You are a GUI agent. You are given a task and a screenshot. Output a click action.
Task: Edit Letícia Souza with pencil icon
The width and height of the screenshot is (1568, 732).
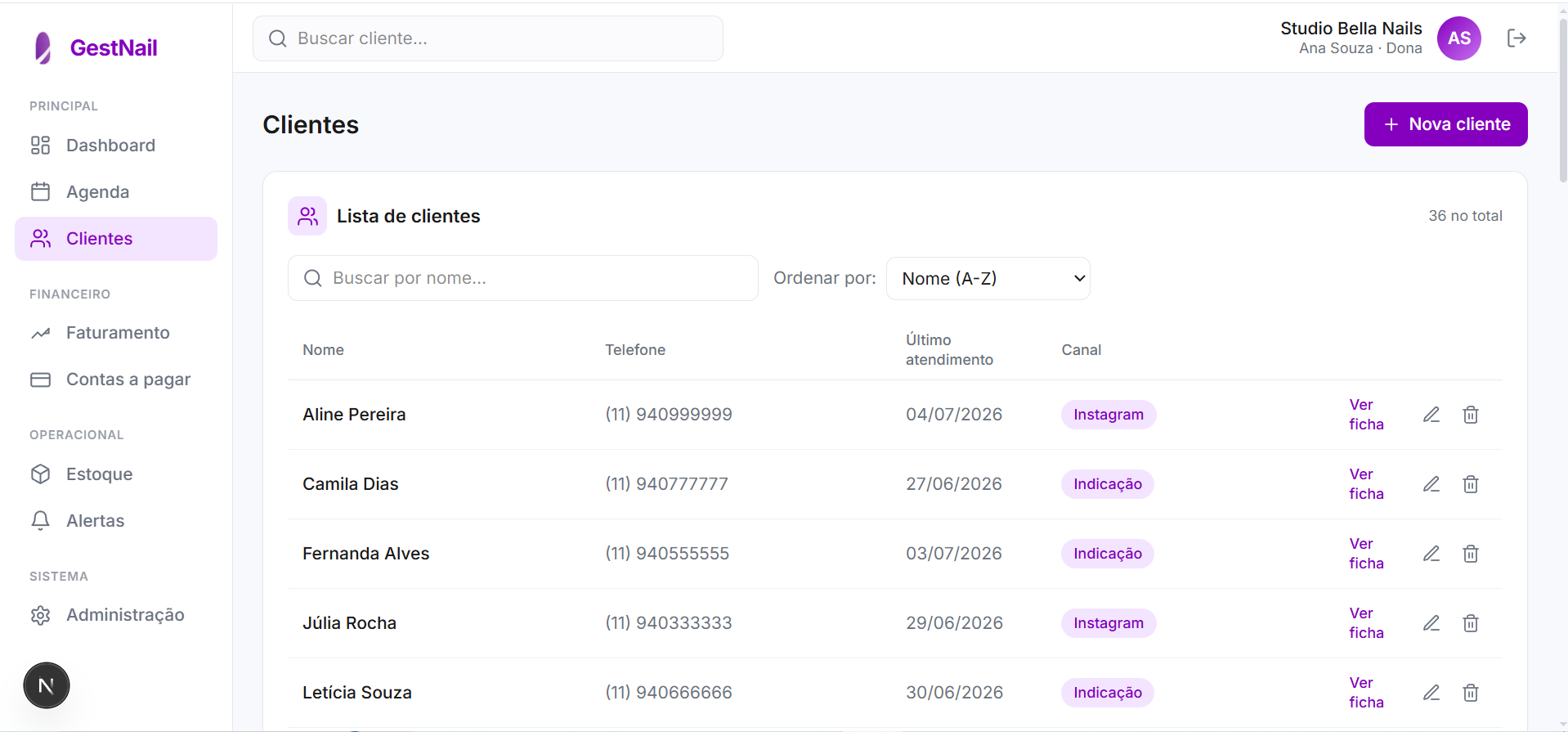1431,693
